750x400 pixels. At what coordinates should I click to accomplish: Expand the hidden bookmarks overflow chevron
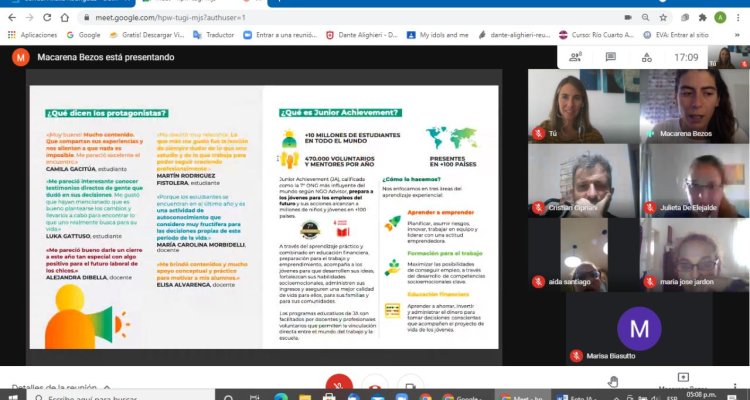click(x=737, y=35)
